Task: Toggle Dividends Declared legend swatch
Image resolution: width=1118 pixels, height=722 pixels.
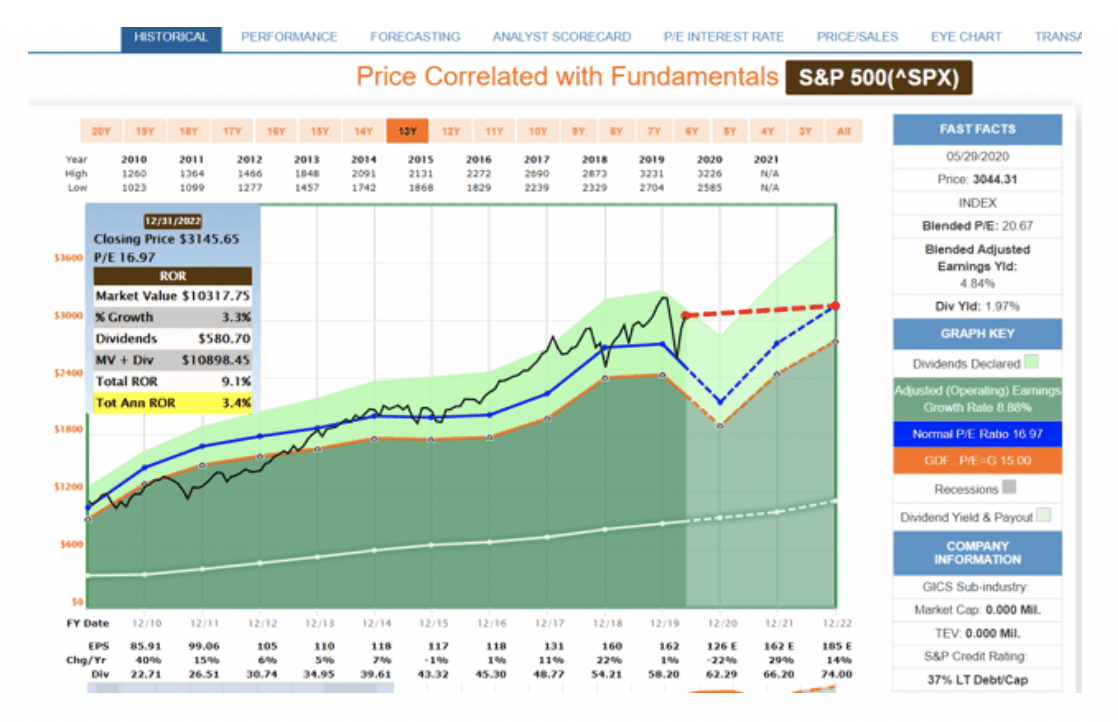Action: (x=1031, y=362)
